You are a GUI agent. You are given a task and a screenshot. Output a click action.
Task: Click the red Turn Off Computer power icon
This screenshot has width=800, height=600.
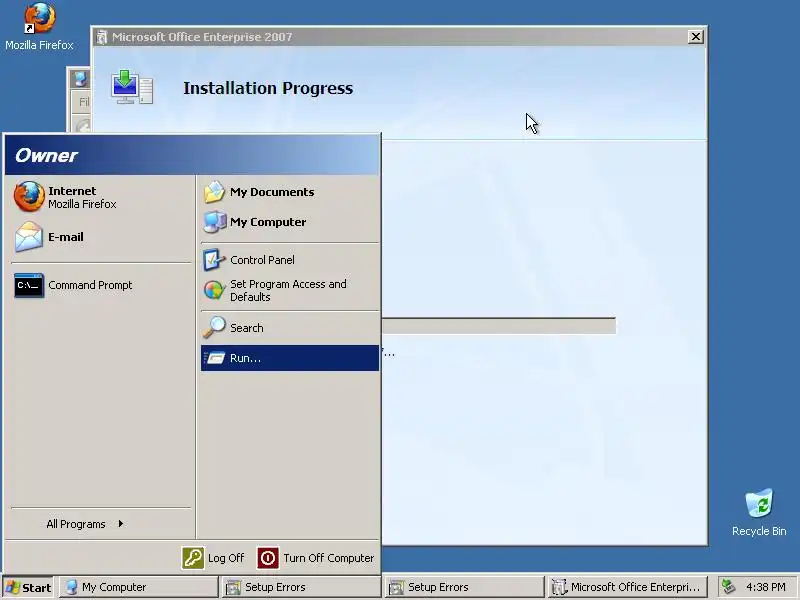[x=268, y=558]
